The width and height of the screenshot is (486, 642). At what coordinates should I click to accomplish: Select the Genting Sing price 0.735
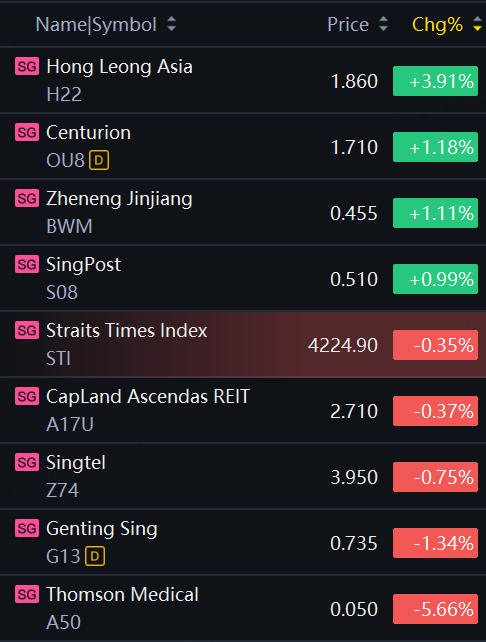[x=354, y=543]
